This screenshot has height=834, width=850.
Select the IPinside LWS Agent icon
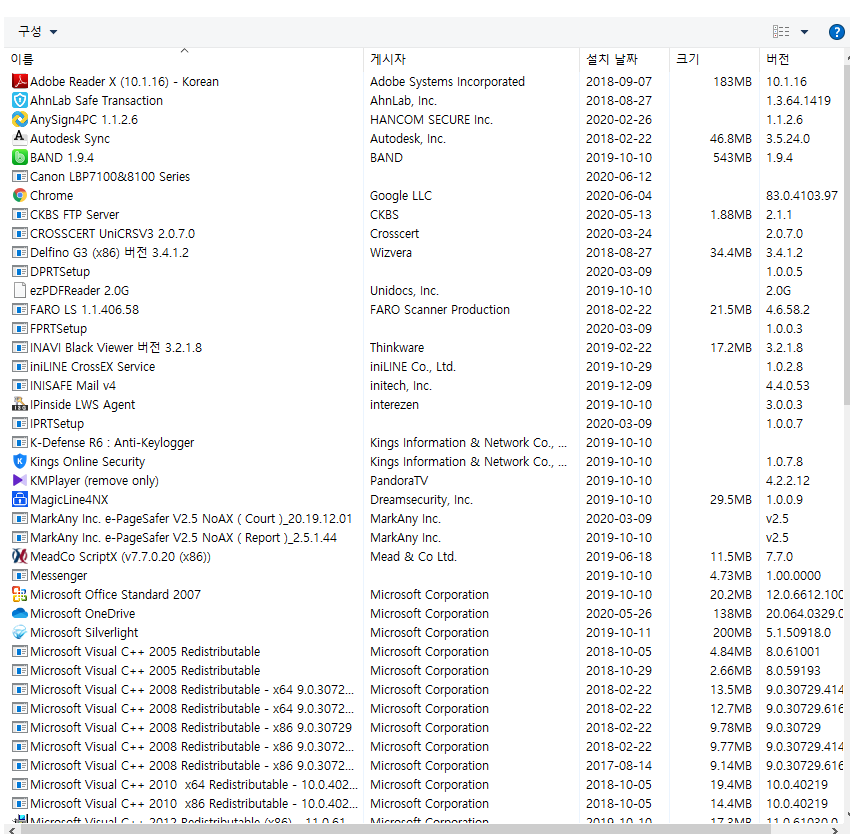[x=20, y=404]
